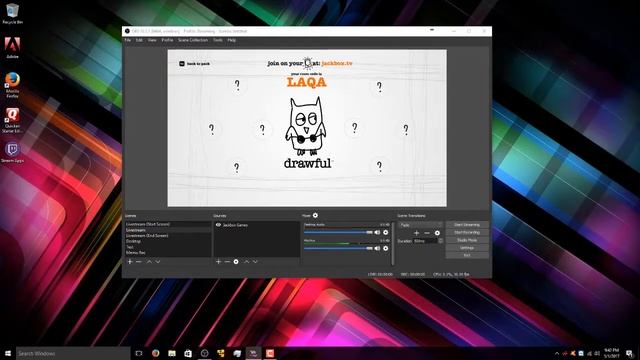Open transition properties gear icon

(437, 233)
